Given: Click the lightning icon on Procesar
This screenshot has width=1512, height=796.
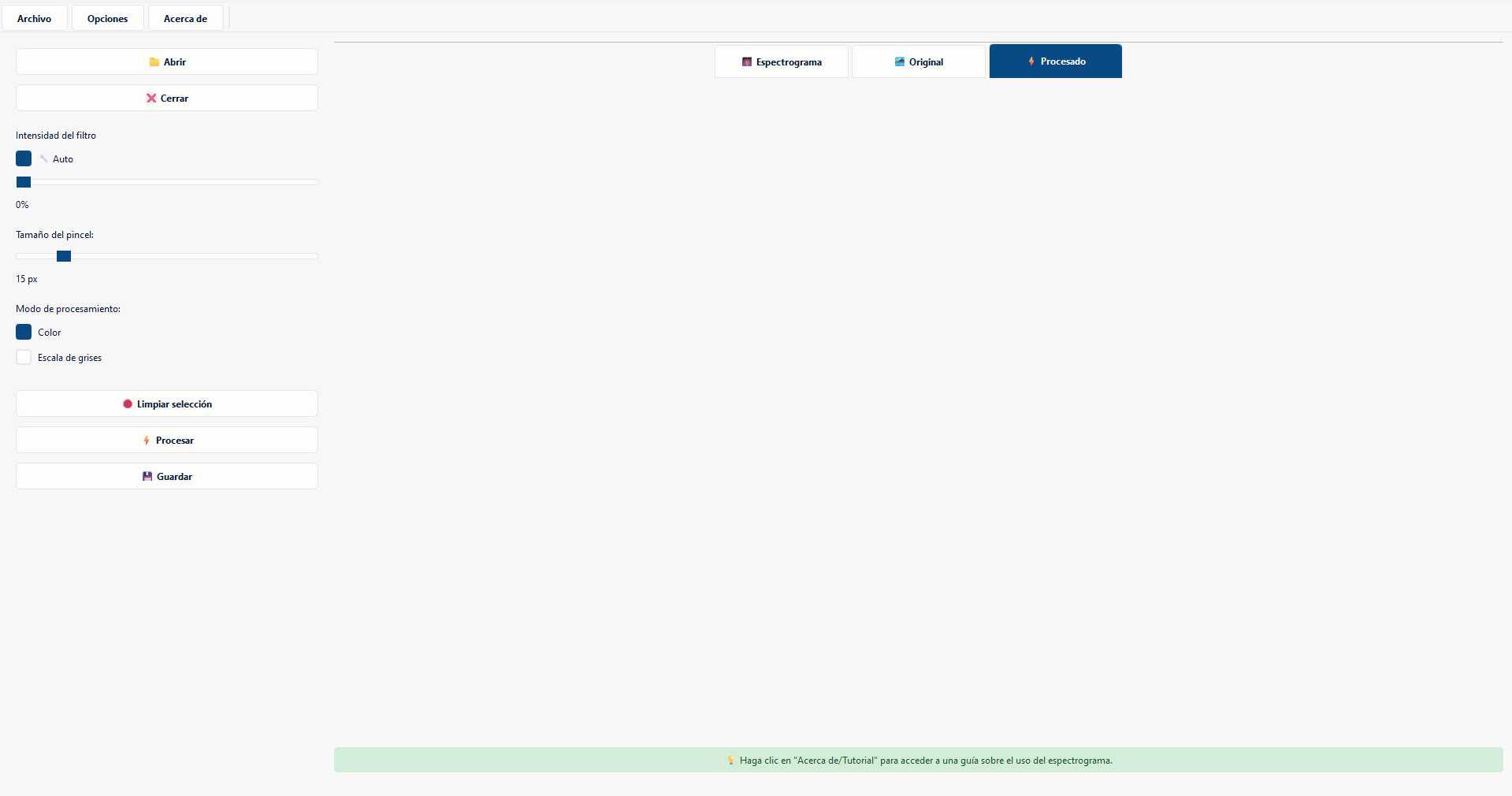Looking at the screenshot, I should (147, 441).
